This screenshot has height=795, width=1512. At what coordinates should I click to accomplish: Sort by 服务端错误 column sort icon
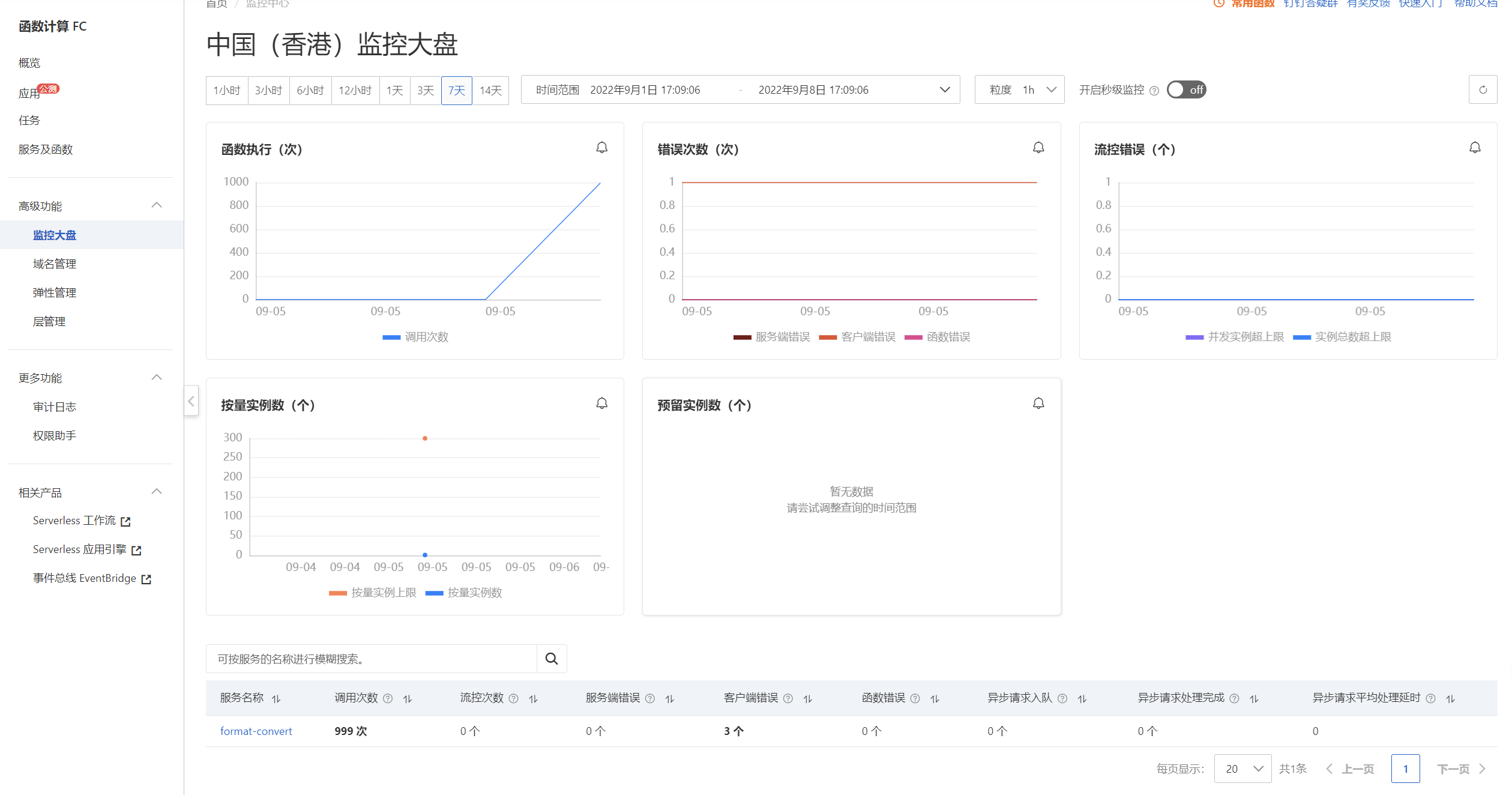click(x=670, y=698)
